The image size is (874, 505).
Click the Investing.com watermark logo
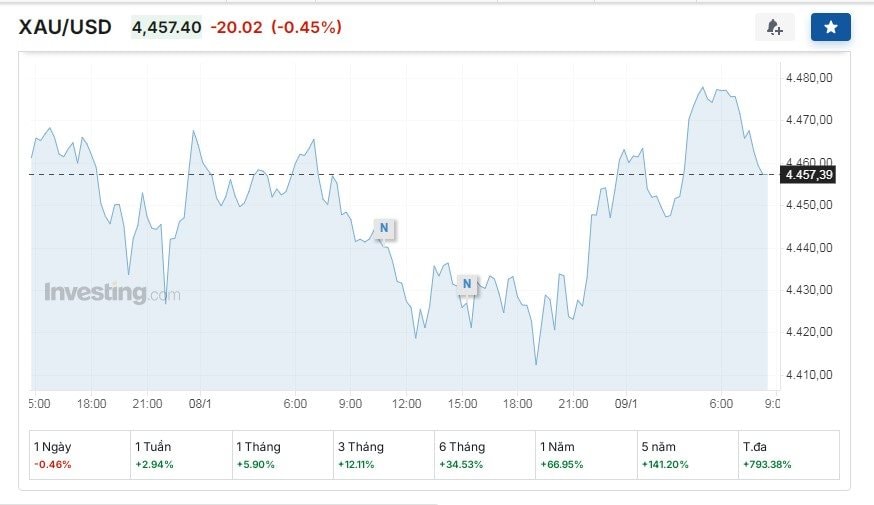pyautogui.click(x=112, y=293)
